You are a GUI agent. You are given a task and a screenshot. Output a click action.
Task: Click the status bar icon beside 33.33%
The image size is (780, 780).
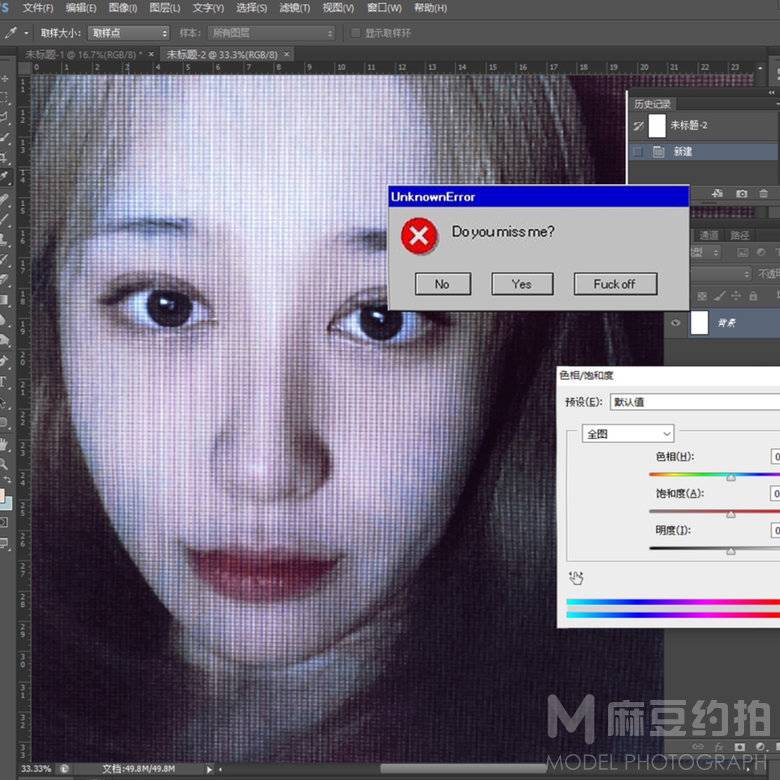65,769
